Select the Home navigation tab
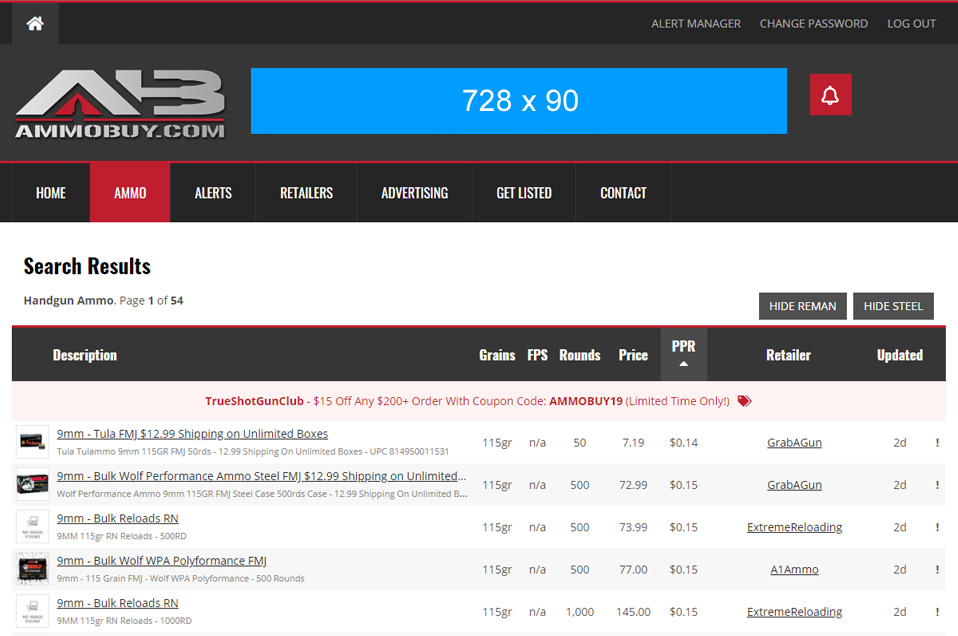The width and height of the screenshot is (958, 636). click(51, 193)
